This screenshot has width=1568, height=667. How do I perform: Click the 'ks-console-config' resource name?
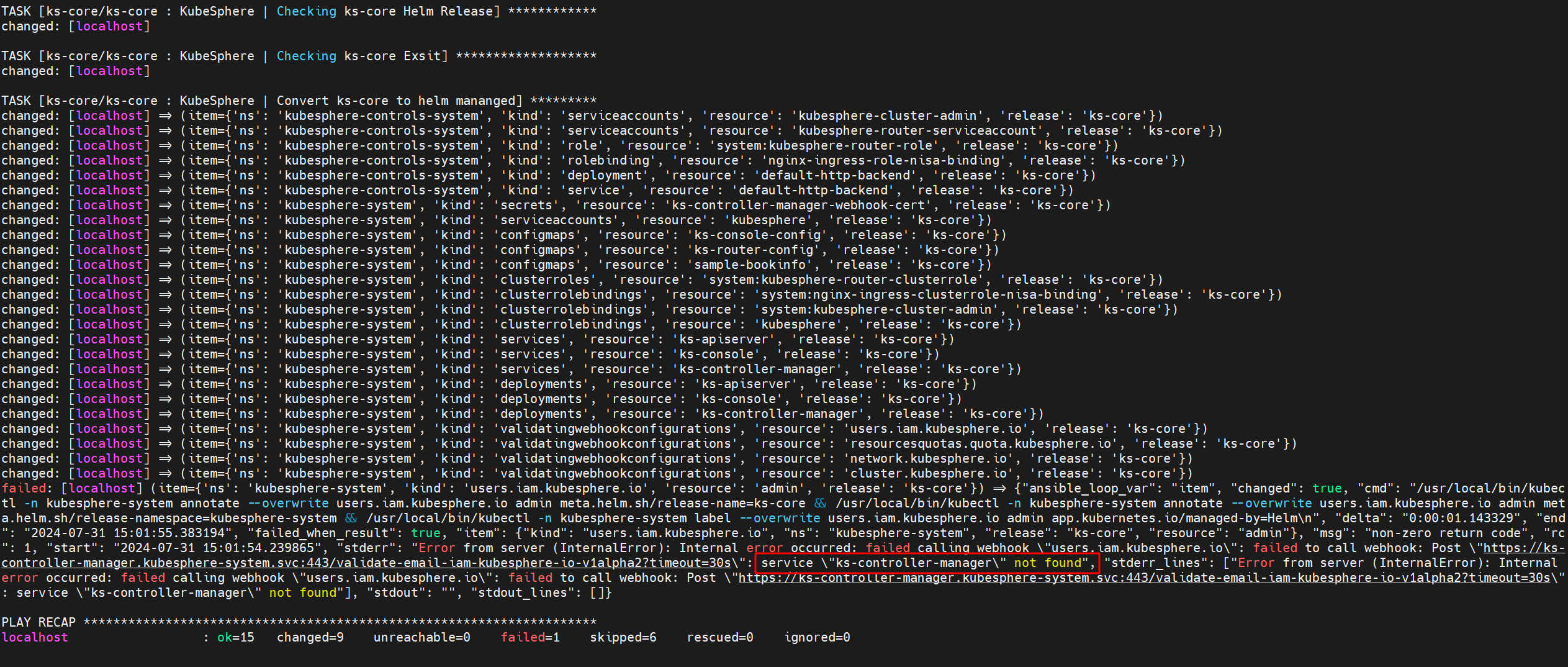757,235
